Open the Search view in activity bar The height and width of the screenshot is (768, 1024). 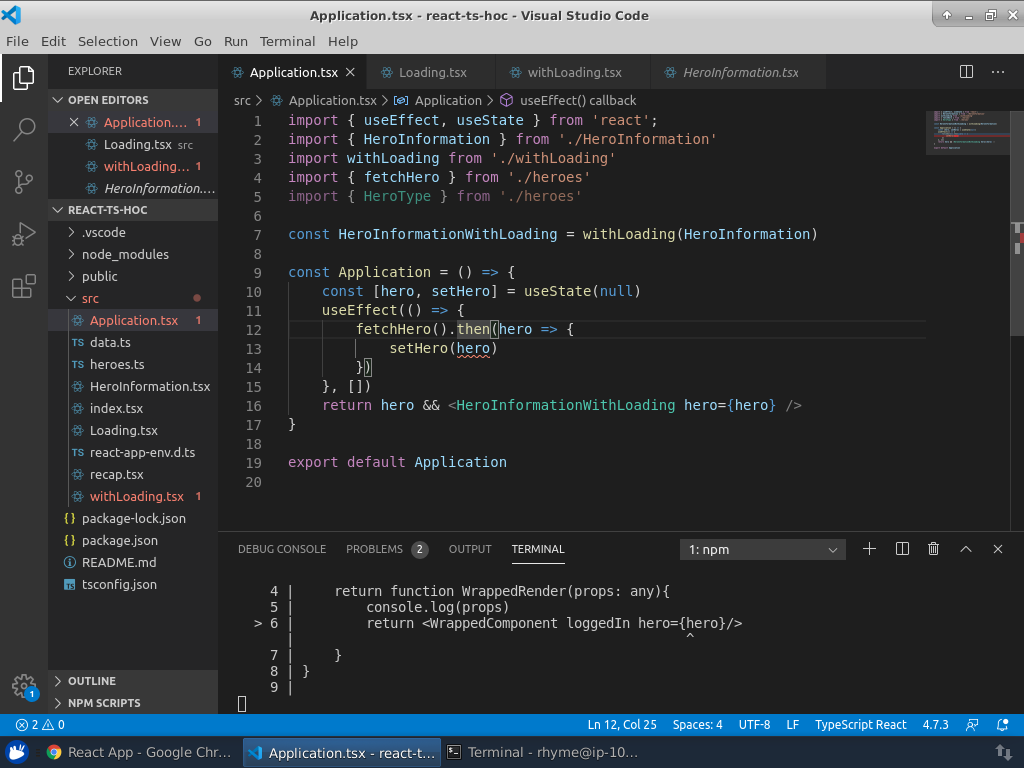click(24, 129)
